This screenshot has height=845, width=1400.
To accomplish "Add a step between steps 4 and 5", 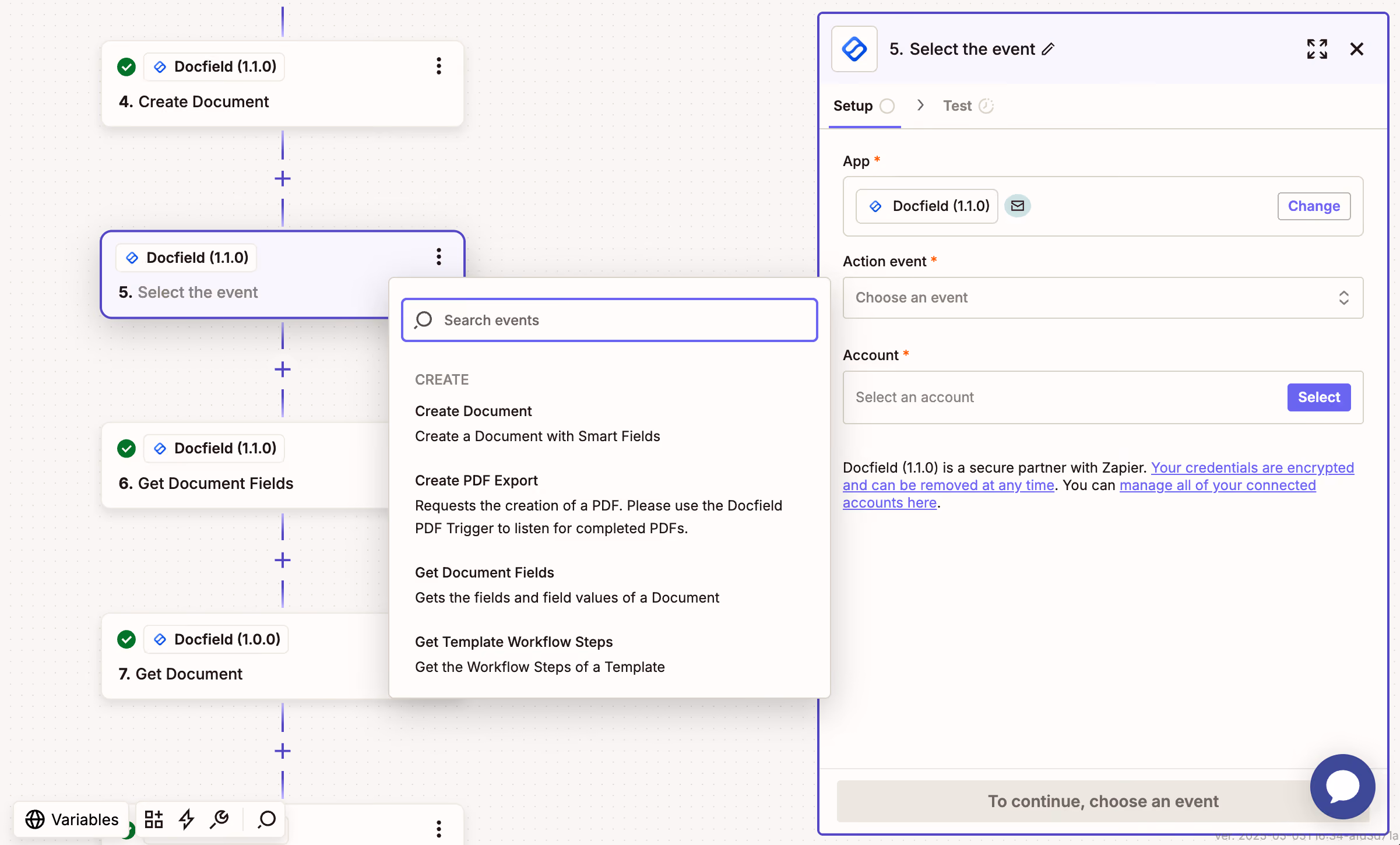I will click(283, 178).
